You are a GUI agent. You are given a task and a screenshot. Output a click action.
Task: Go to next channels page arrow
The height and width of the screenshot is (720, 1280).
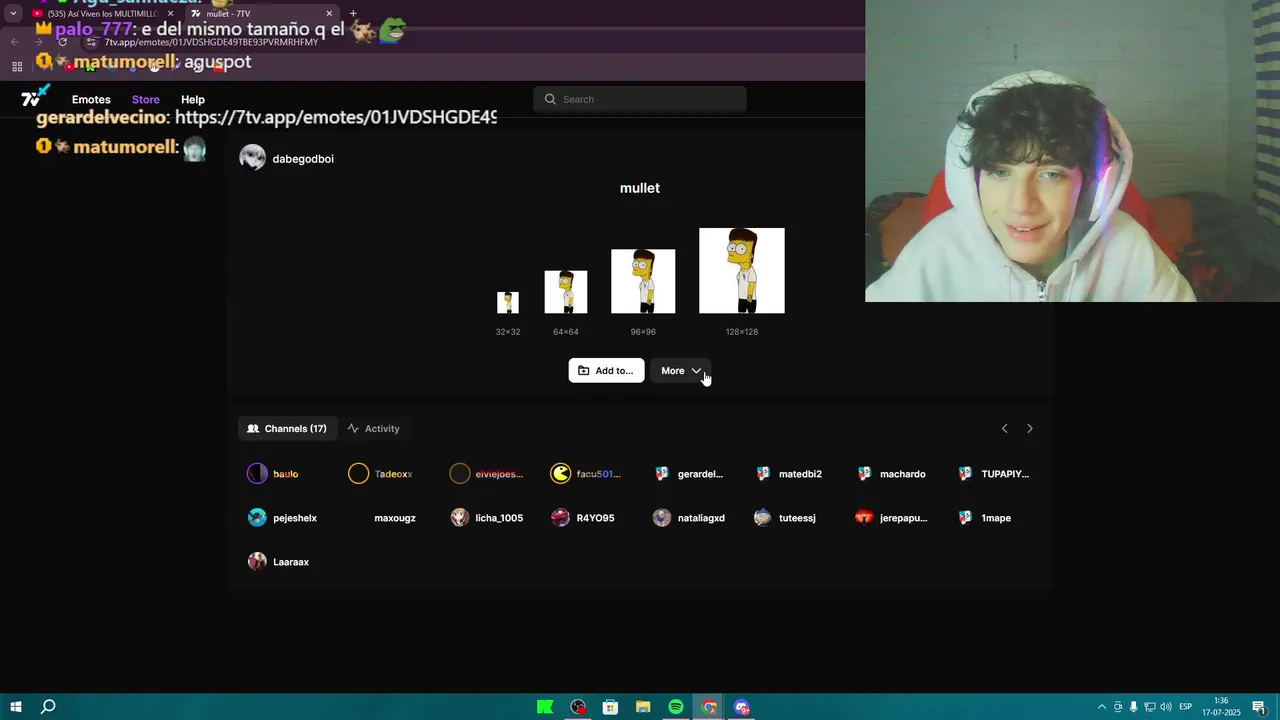(x=1030, y=429)
